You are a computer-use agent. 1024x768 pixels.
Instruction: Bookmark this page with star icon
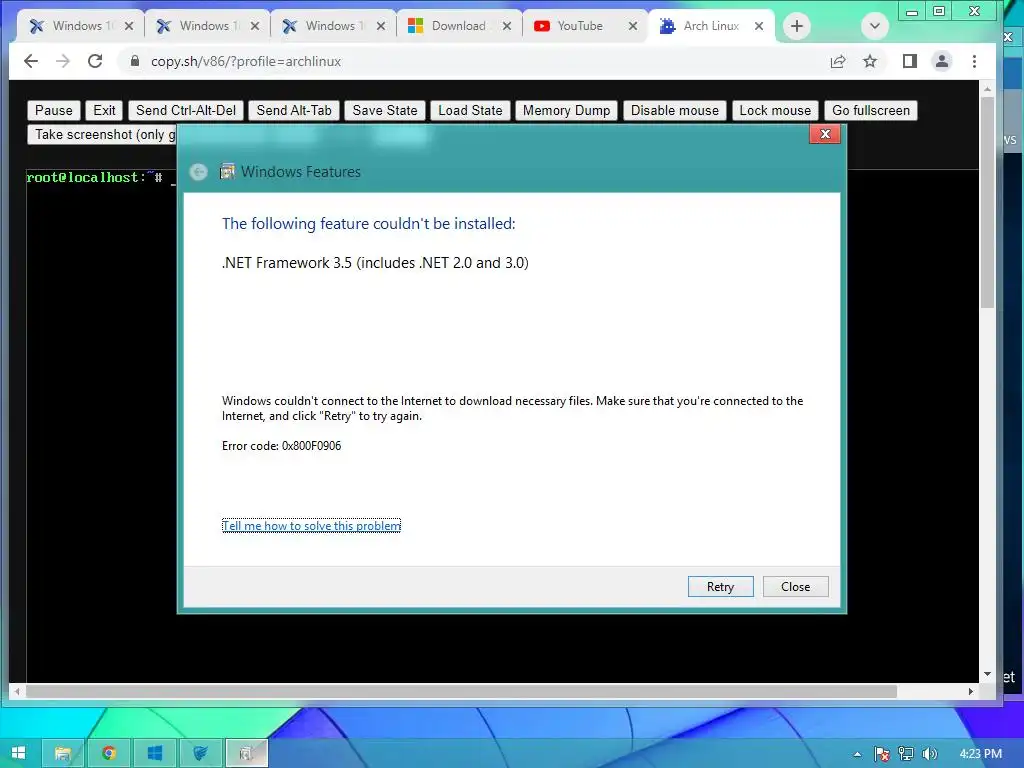click(x=870, y=61)
